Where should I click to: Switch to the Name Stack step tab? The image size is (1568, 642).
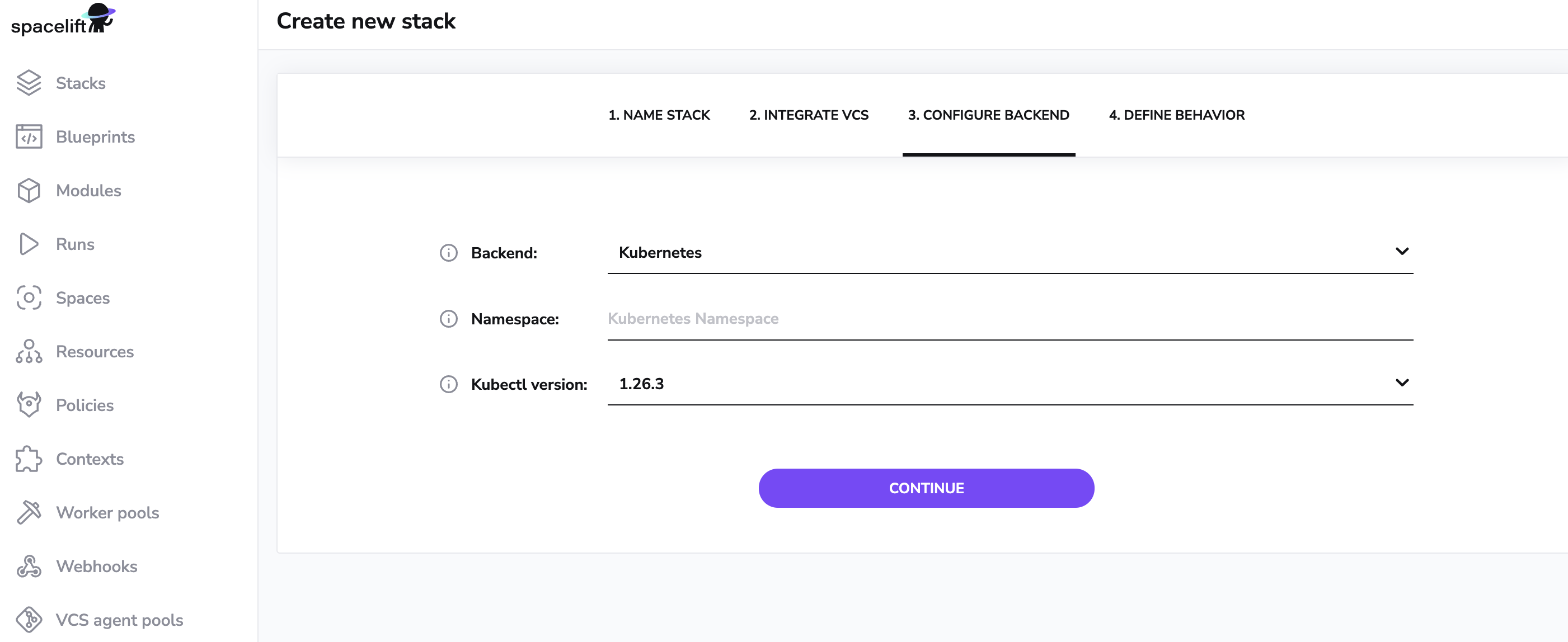click(659, 115)
